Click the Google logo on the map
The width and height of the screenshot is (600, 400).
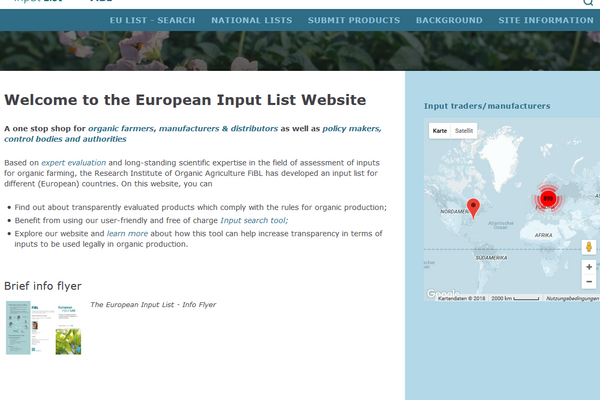(443, 294)
